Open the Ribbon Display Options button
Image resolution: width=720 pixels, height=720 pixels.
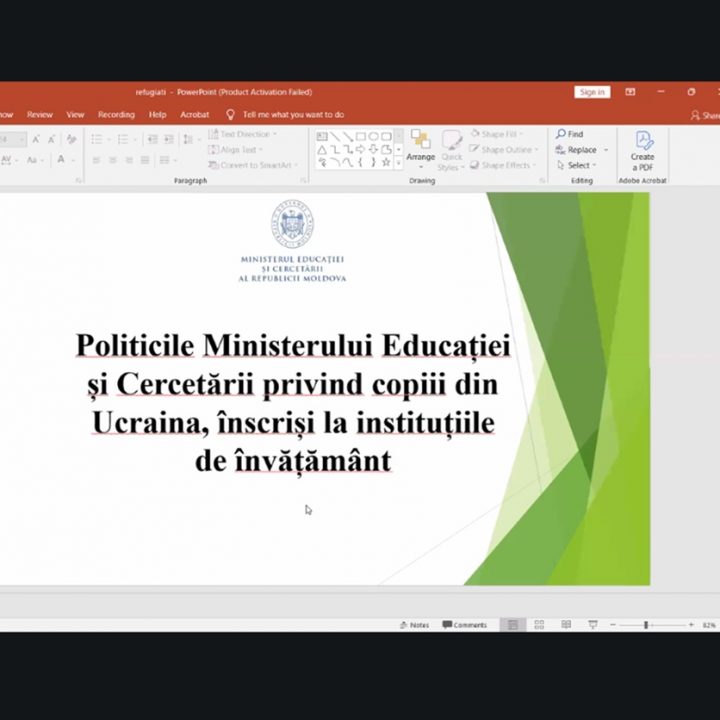pos(630,92)
